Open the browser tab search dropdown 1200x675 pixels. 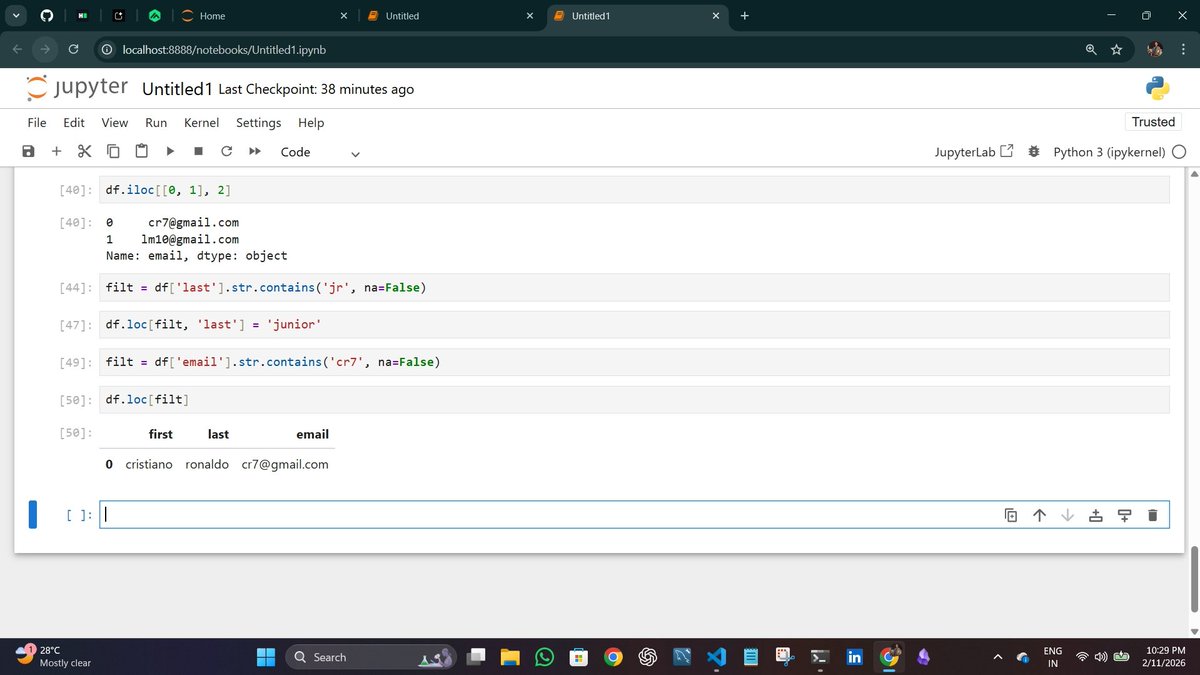[15, 16]
